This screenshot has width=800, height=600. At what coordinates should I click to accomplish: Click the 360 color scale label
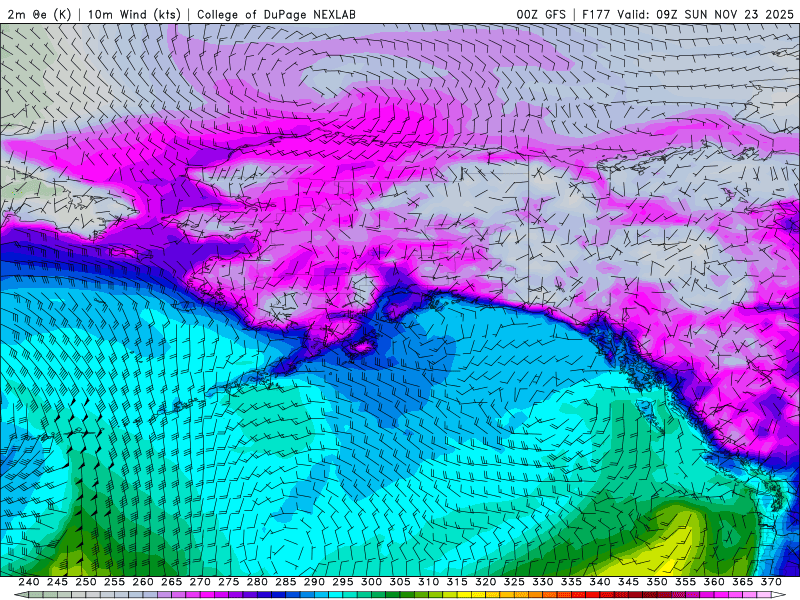pyautogui.click(x=714, y=582)
